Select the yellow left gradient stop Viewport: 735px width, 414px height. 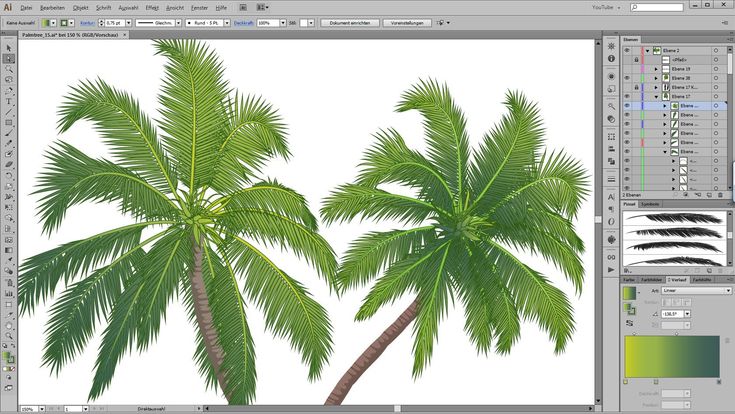coord(626,382)
